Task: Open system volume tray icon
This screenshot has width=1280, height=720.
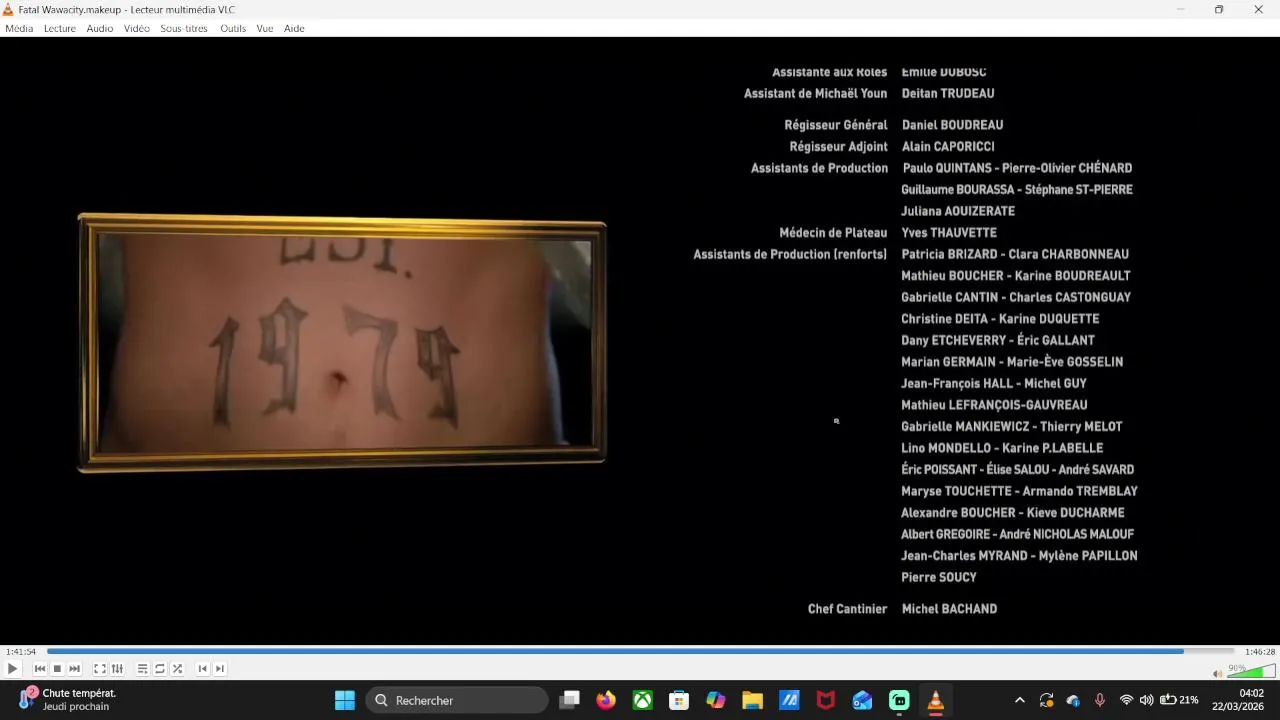Action: tap(1147, 700)
